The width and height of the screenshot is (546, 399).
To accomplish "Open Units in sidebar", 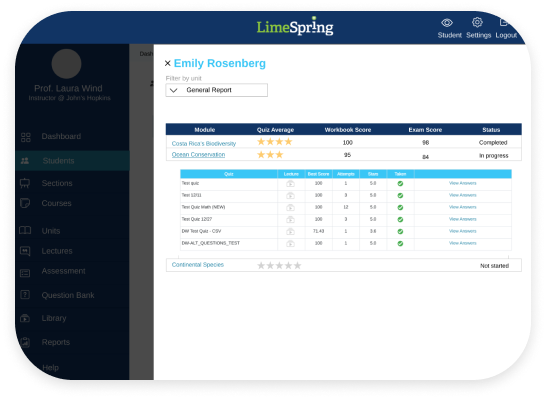I will coord(72,231).
